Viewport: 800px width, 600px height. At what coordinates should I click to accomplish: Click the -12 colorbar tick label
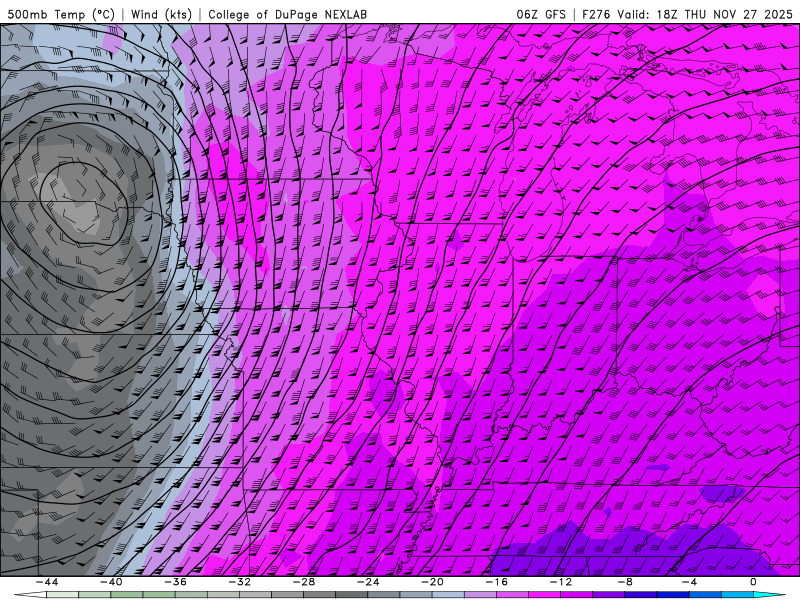click(x=561, y=582)
